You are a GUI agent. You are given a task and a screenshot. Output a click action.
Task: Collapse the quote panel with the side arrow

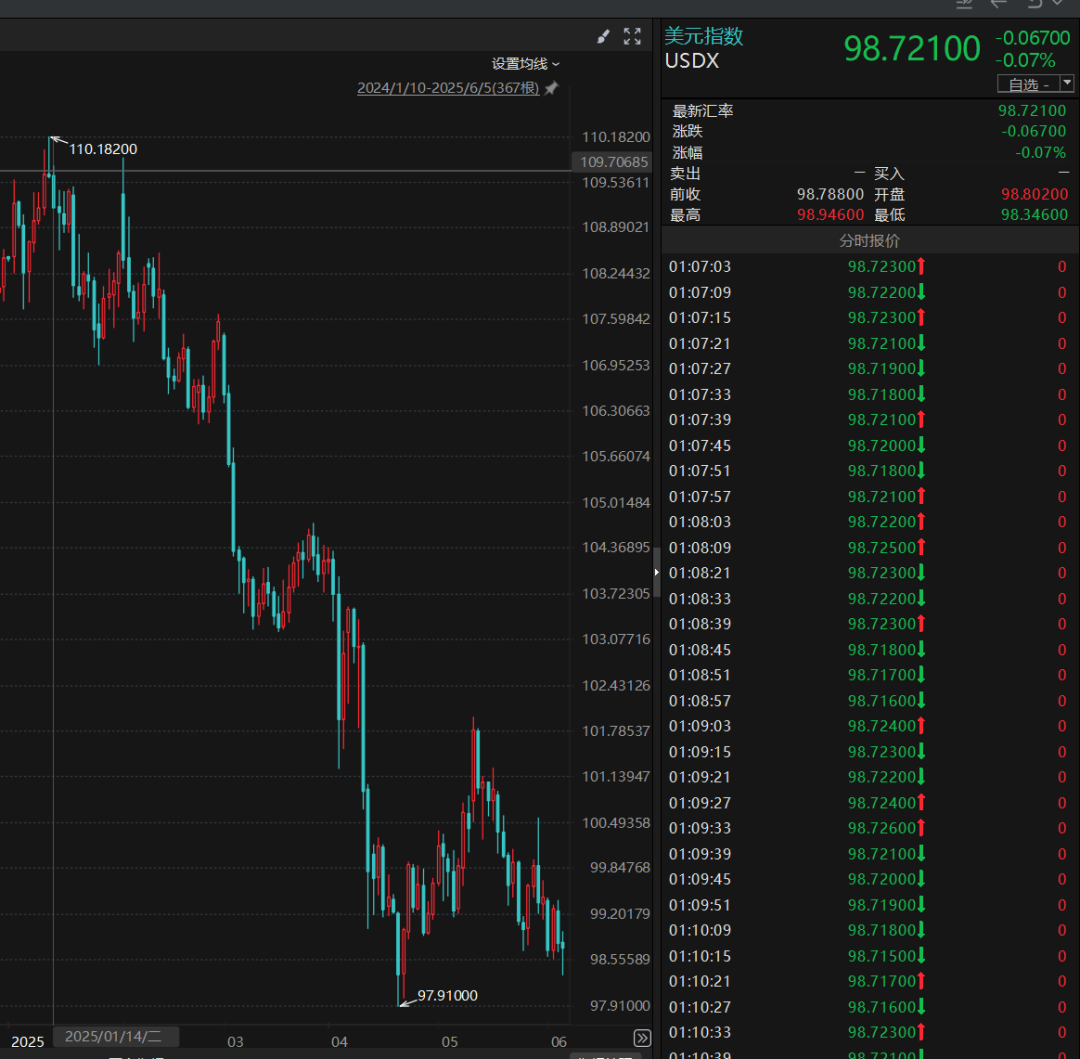656,572
